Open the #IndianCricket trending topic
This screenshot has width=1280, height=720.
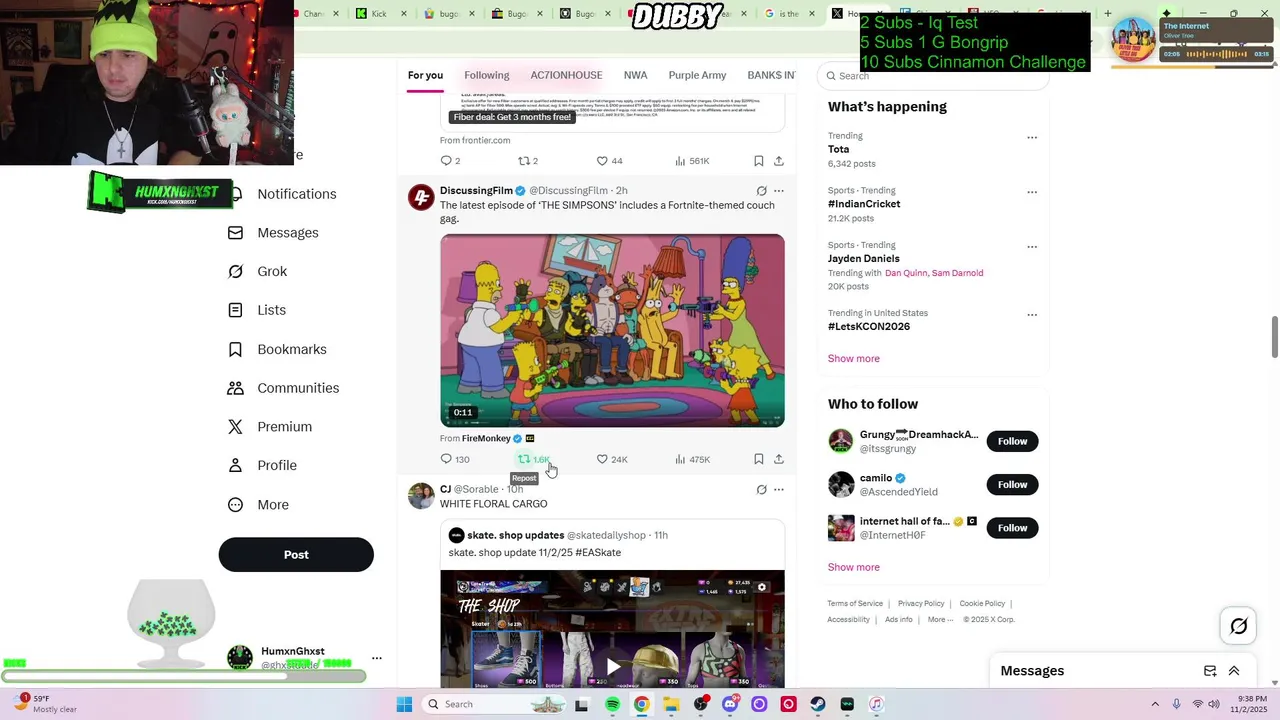(x=864, y=204)
